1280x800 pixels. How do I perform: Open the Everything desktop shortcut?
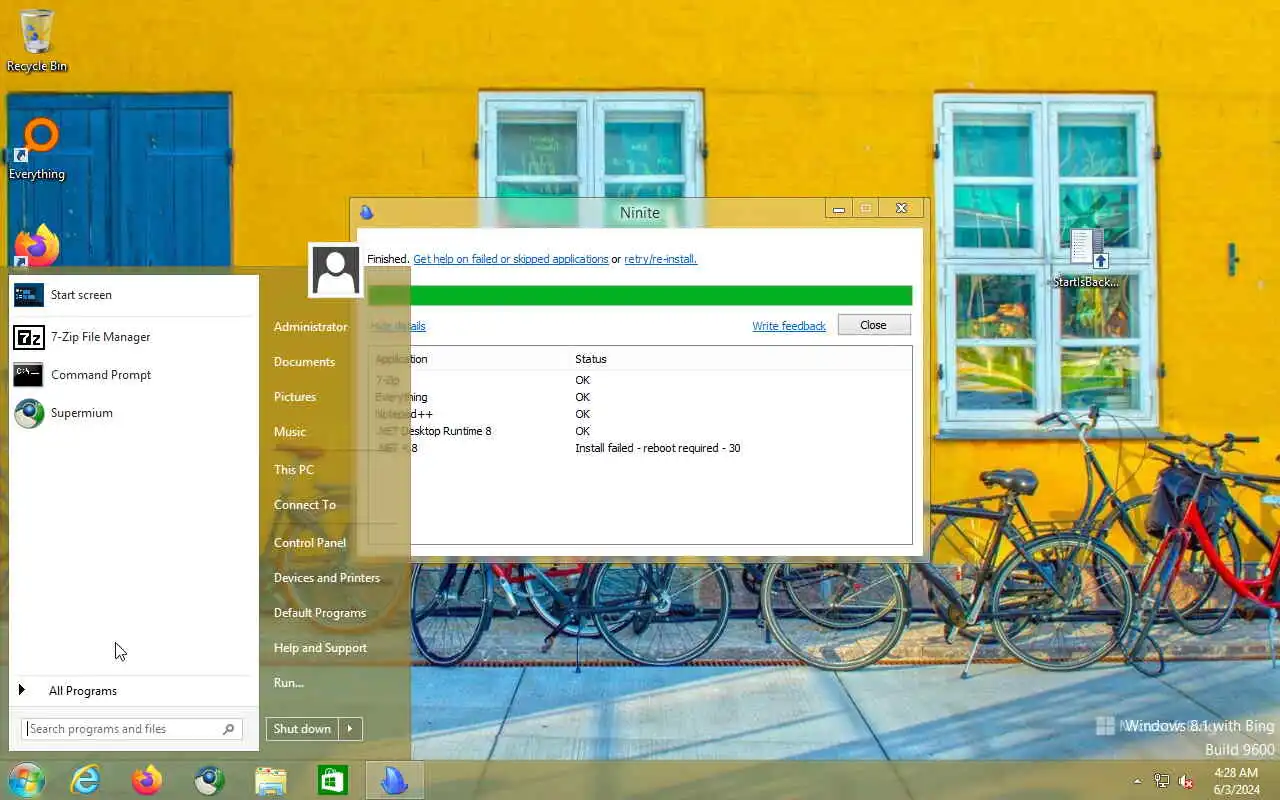pyautogui.click(x=37, y=150)
